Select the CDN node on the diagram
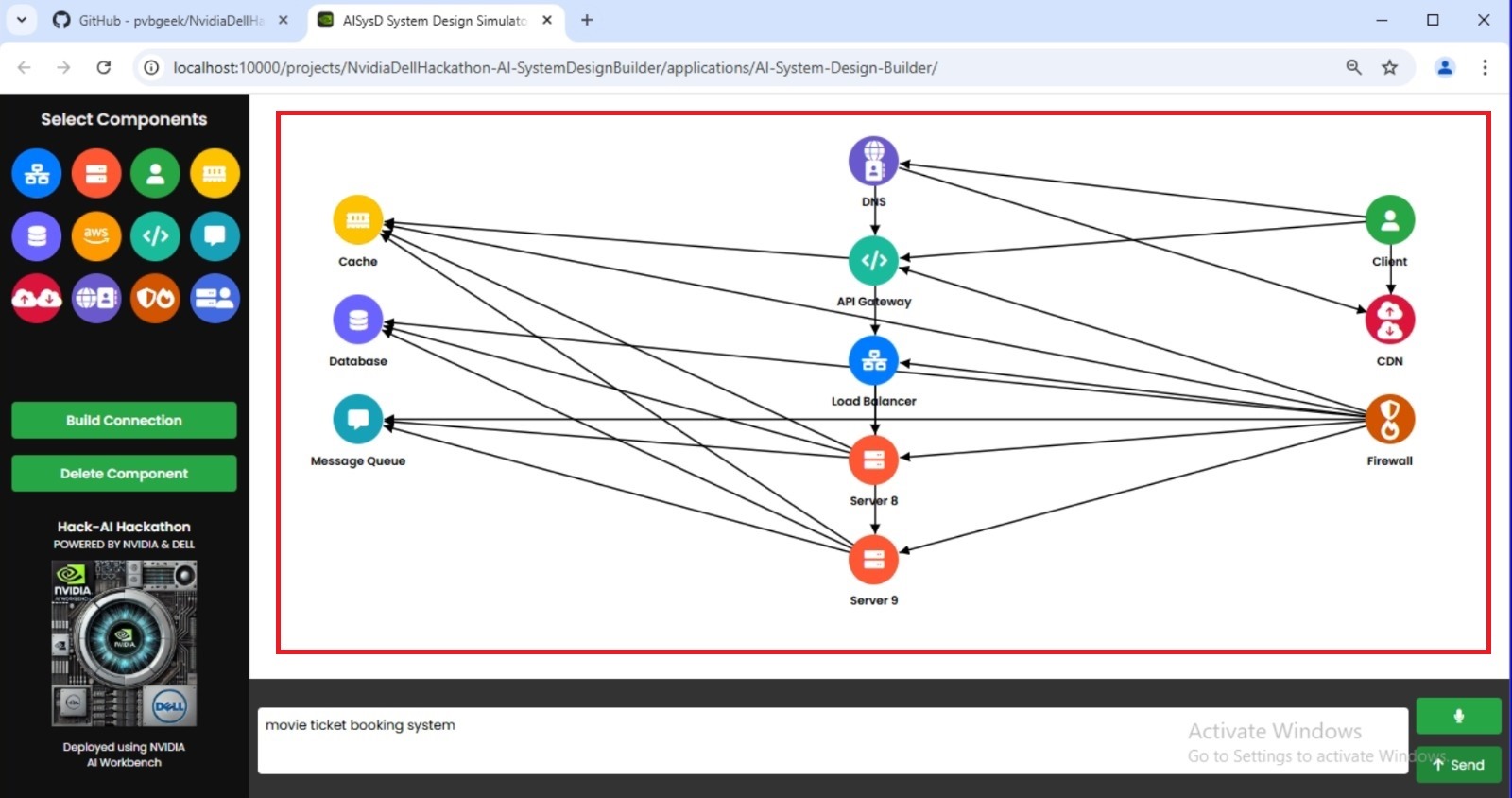The image size is (1512, 798). (1389, 320)
